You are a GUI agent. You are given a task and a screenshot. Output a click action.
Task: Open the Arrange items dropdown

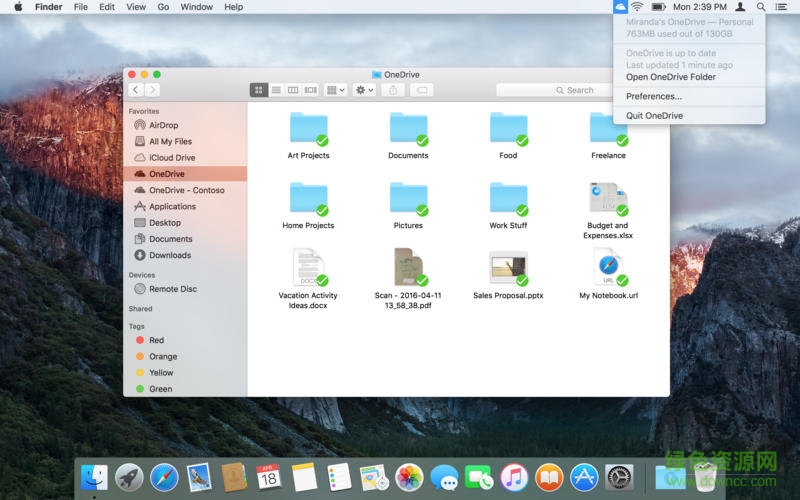tap(336, 90)
